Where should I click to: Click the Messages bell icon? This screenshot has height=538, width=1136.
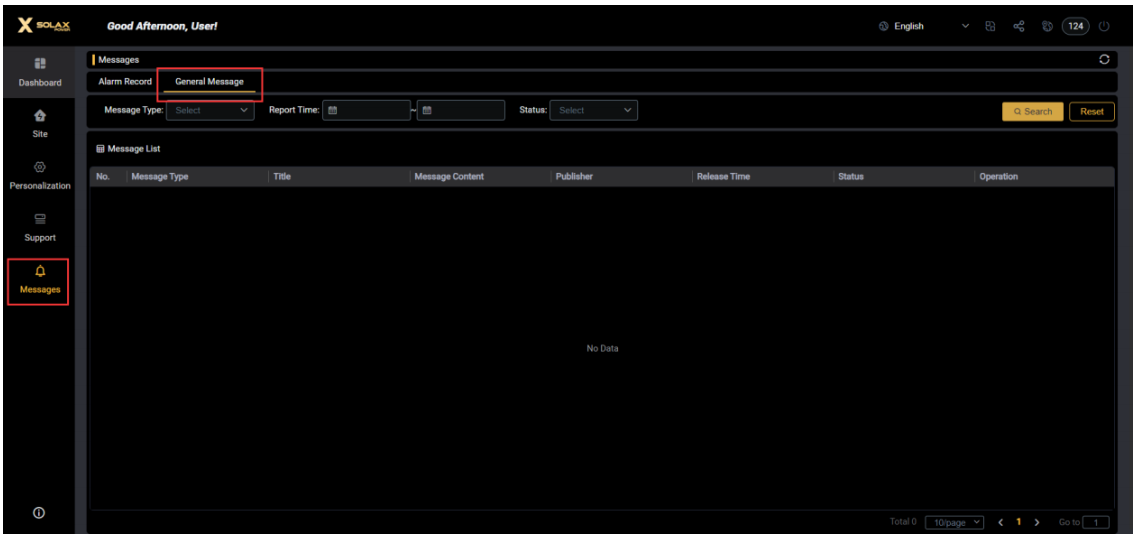(40, 272)
